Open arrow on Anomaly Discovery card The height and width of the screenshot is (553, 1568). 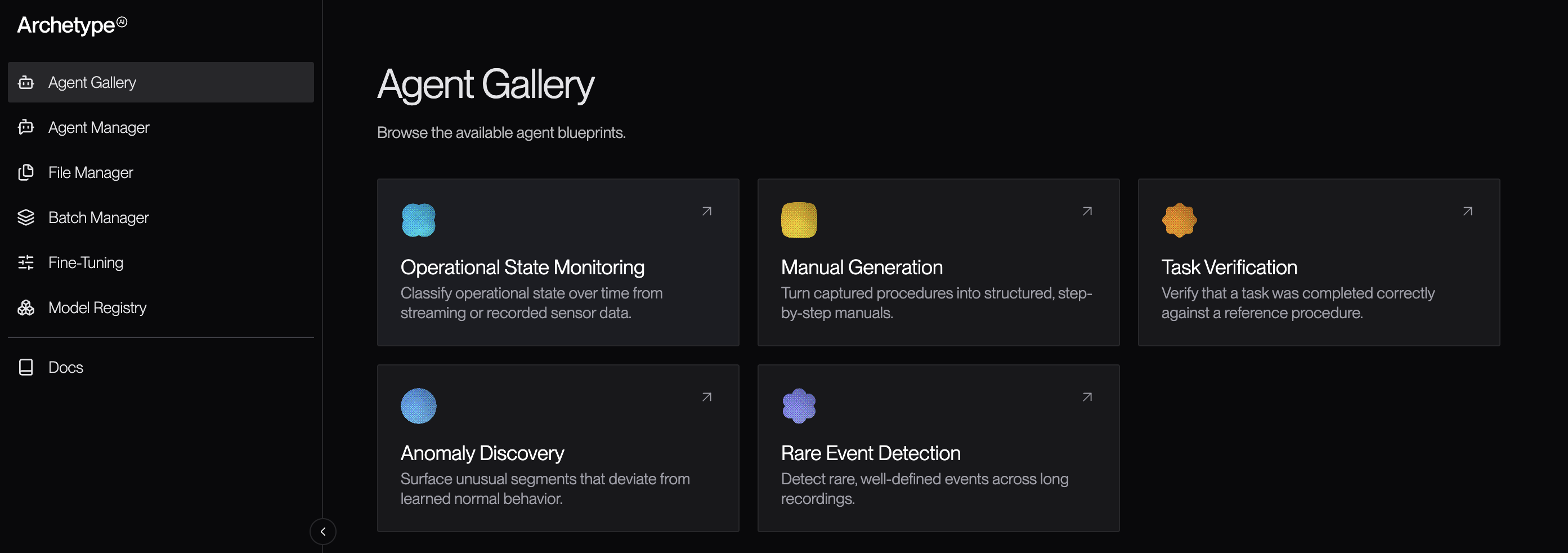point(707,397)
